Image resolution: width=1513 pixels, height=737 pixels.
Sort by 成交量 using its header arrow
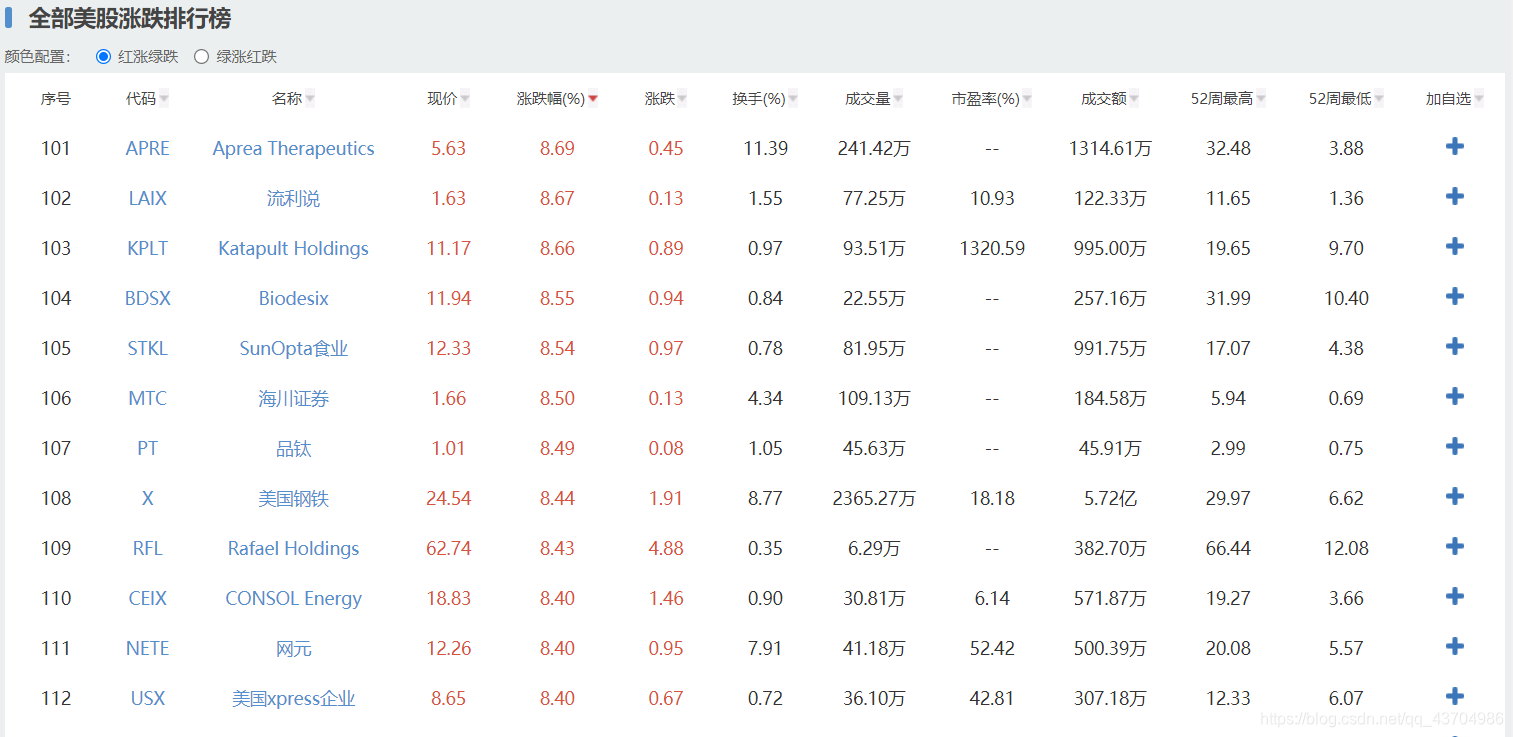(x=898, y=99)
